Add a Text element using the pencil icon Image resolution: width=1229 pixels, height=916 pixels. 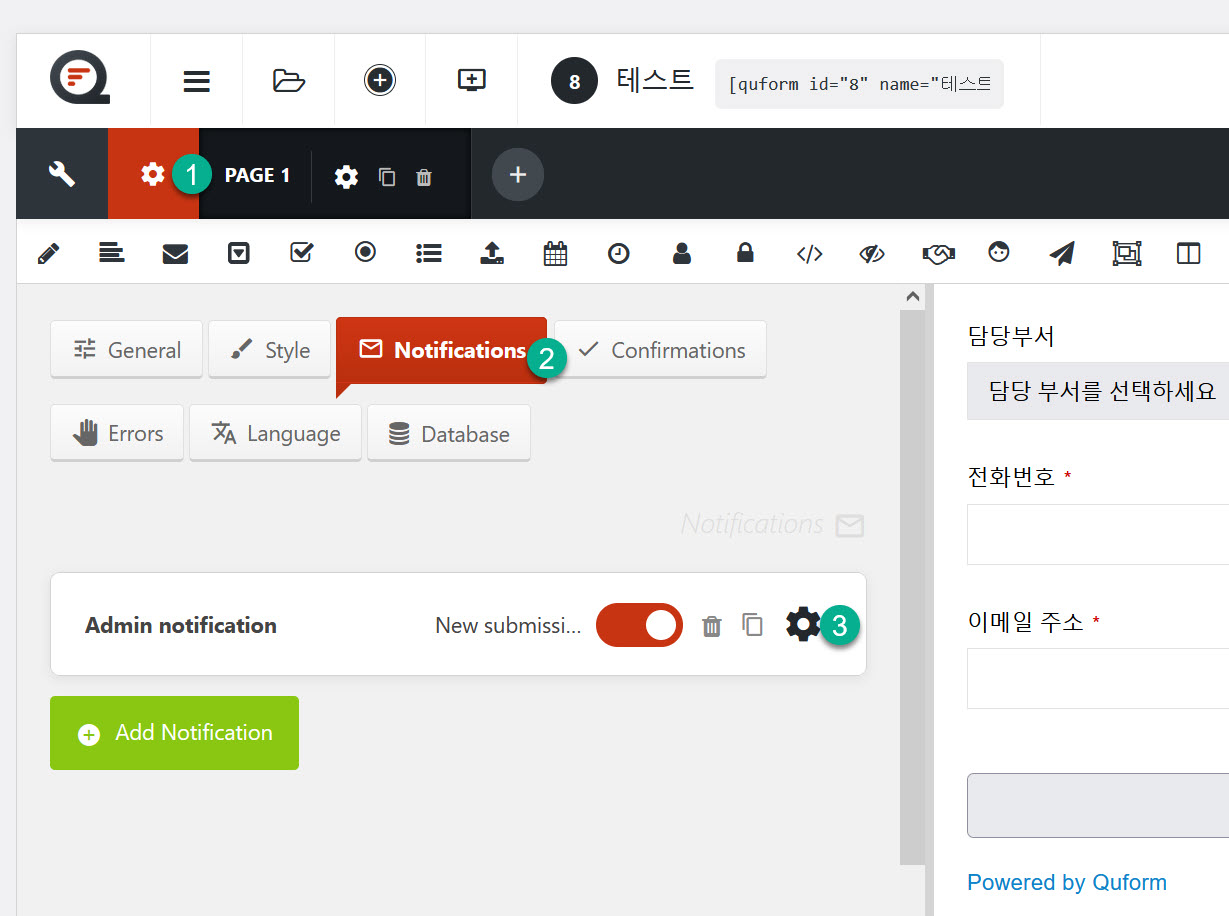click(47, 253)
